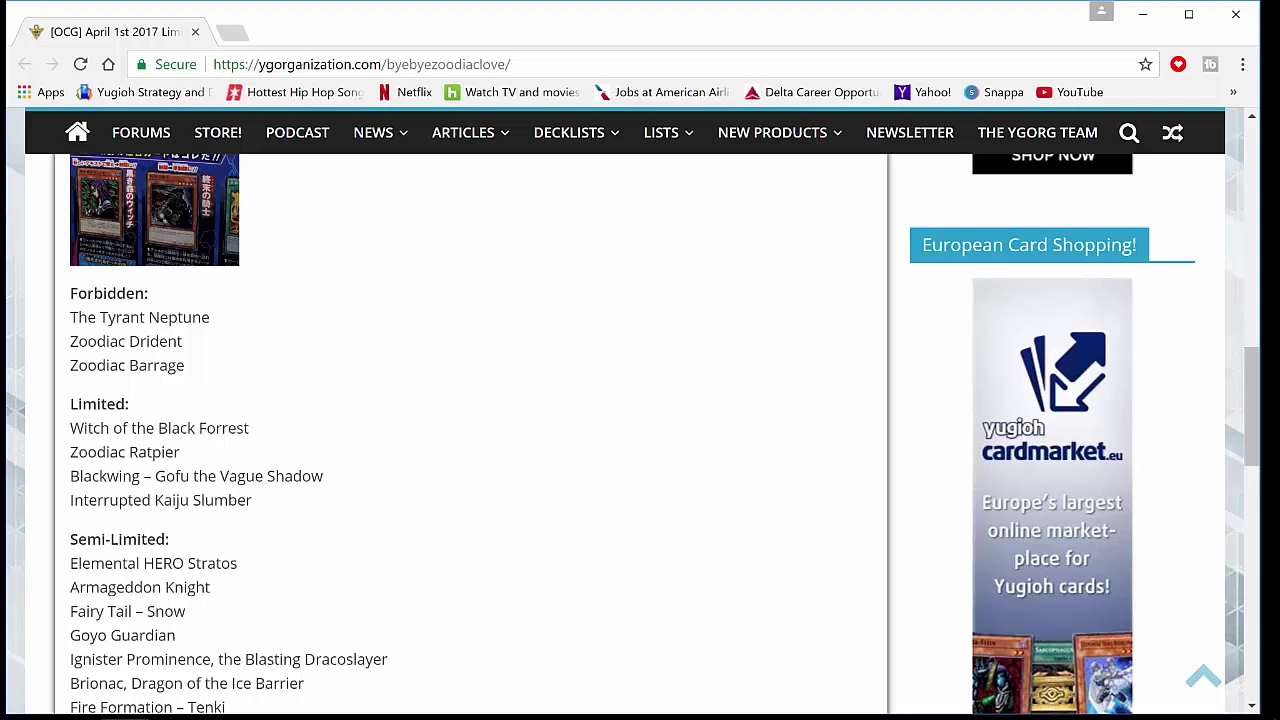Image resolution: width=1280 pixels, height=720 pixels.
Task: Open the YouTube bookmark
Action: 1069,92
